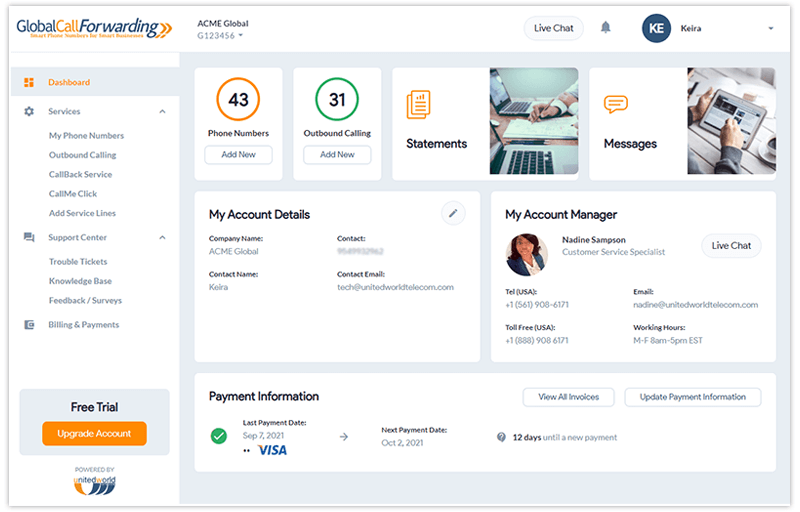Collapse the Services section chevron

click(x=162, y=111)
